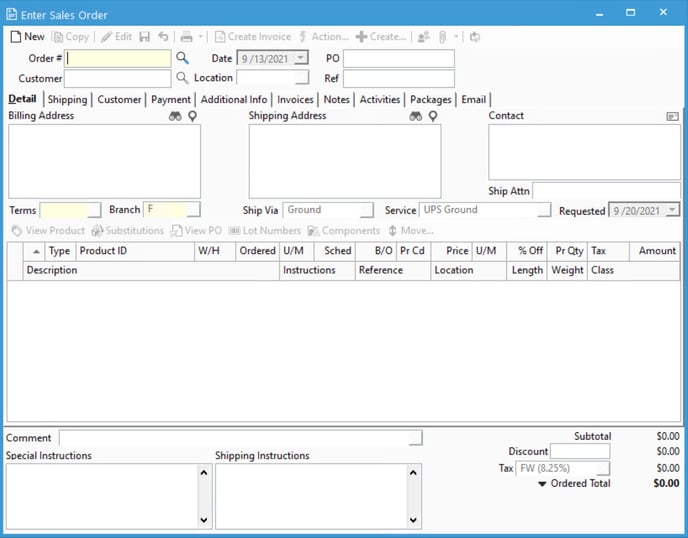Click Shipping Address map pin icon
This screenshot has width=688, height=538.
pyautogui.click(x=433, y=116)
